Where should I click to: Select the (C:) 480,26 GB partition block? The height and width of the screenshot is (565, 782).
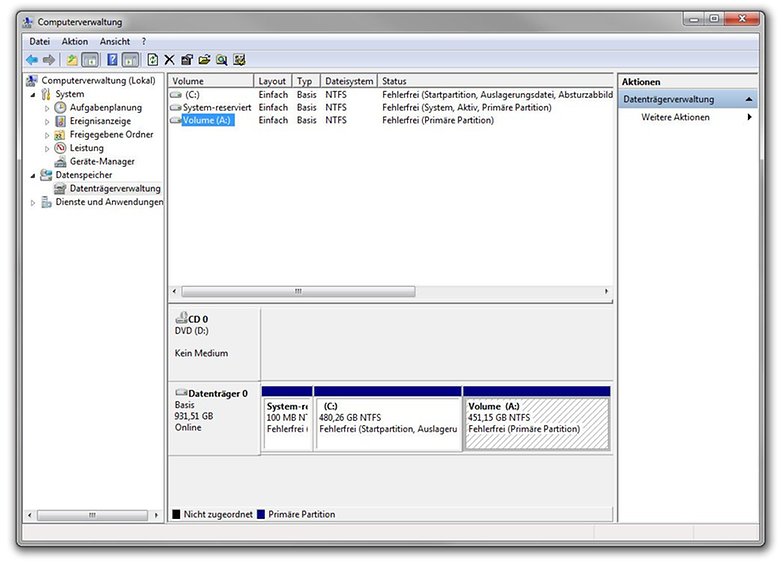coord(388,418)
